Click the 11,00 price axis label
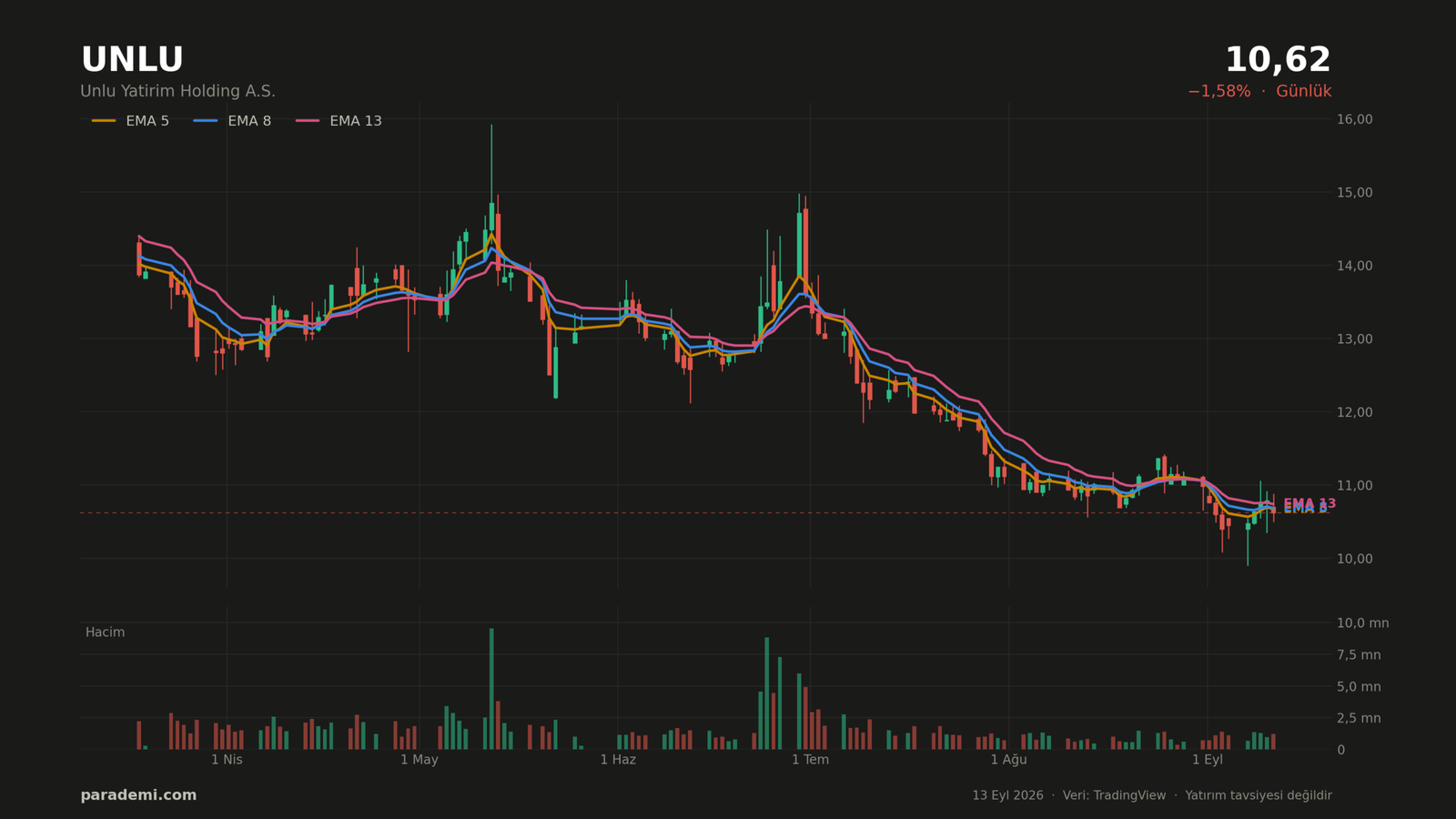Viewport: 1456px width, 819px height. (1355, 486)
